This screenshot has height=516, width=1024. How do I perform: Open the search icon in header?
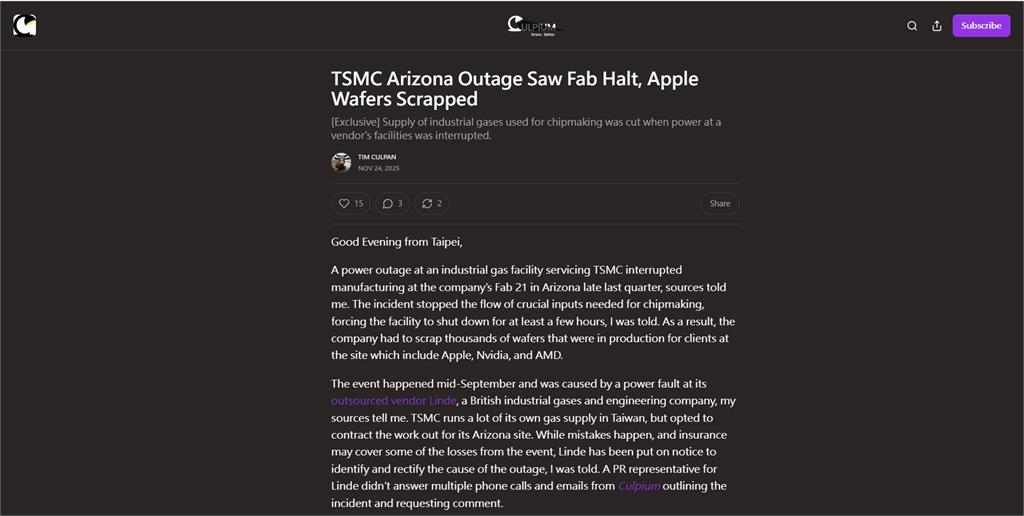(x=912, y=26)
